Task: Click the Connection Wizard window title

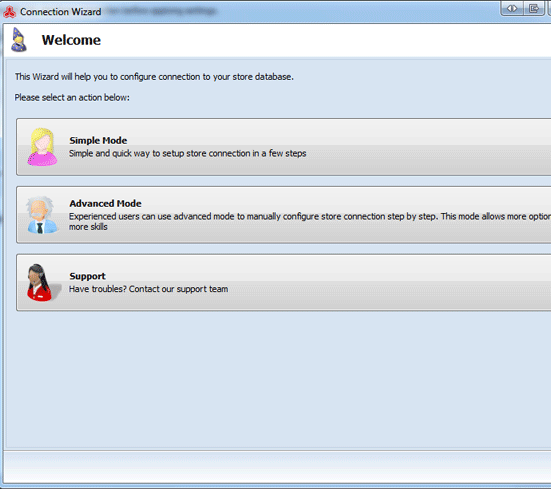Action: (60, 12)
